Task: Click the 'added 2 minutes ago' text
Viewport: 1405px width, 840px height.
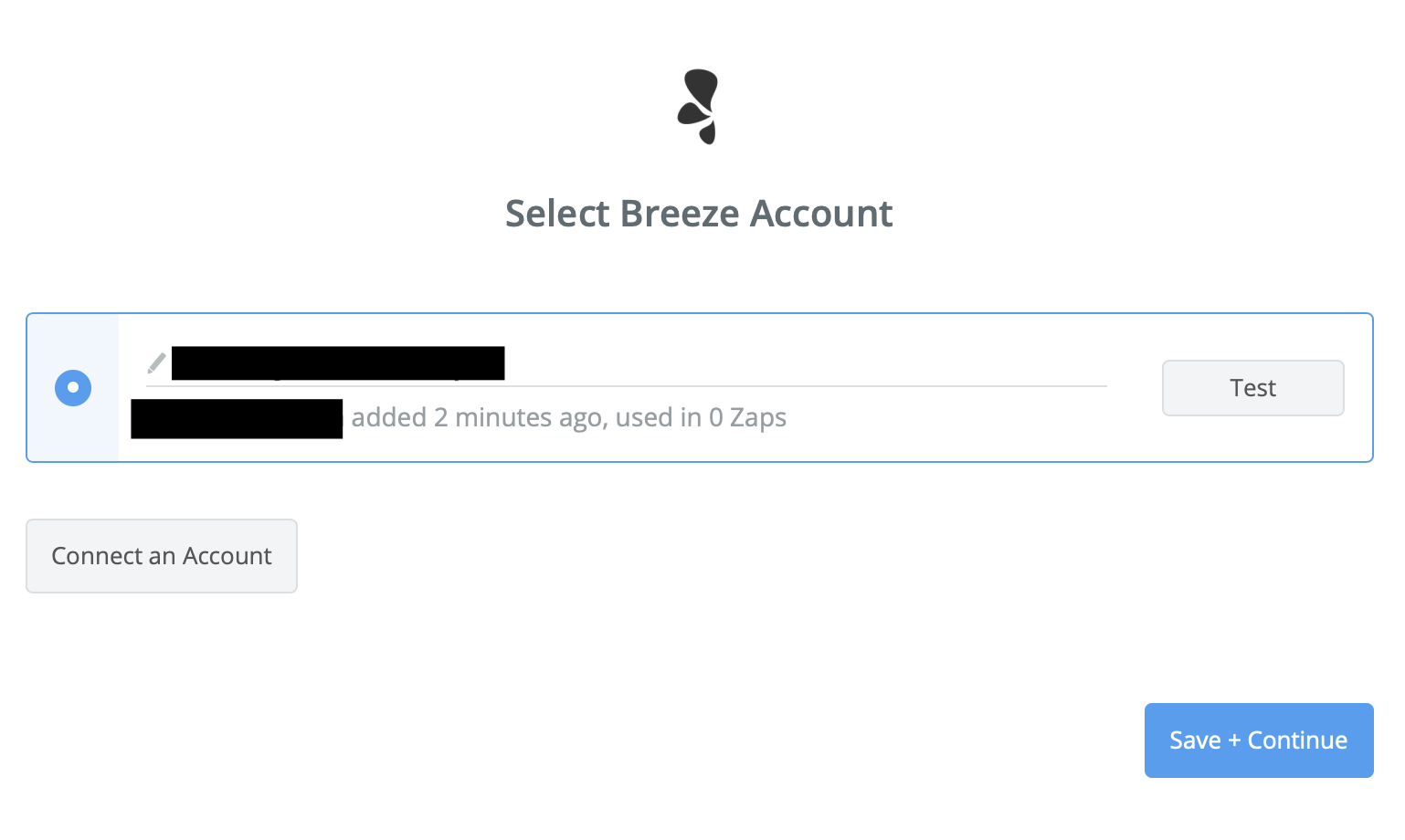Action: [481, 418]
